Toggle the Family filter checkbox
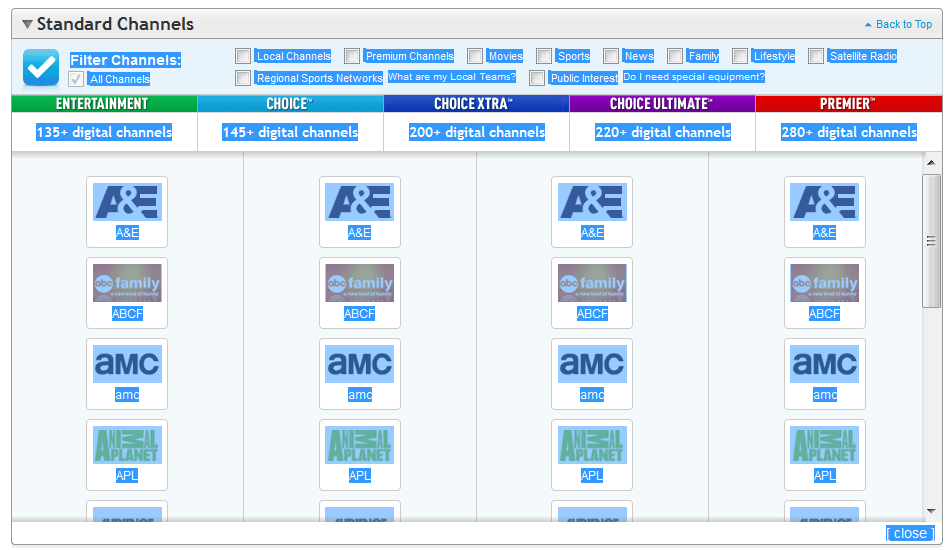Screen dimensions: 948x550 675,56
